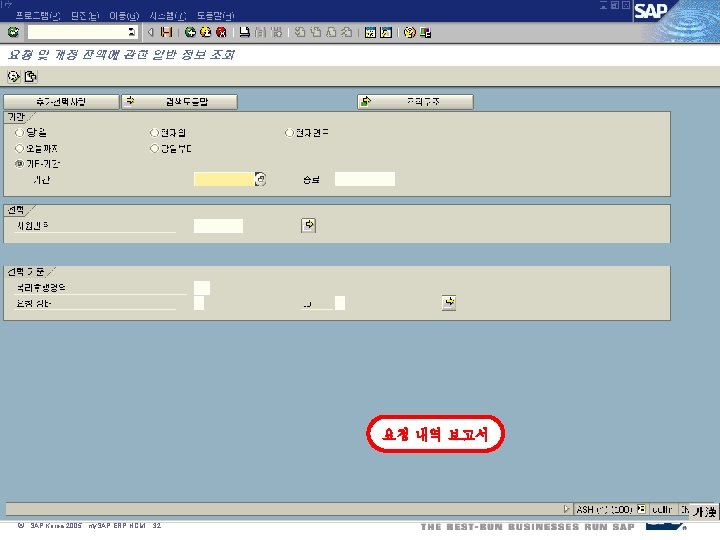Open the 프로그램 menu

38,16
